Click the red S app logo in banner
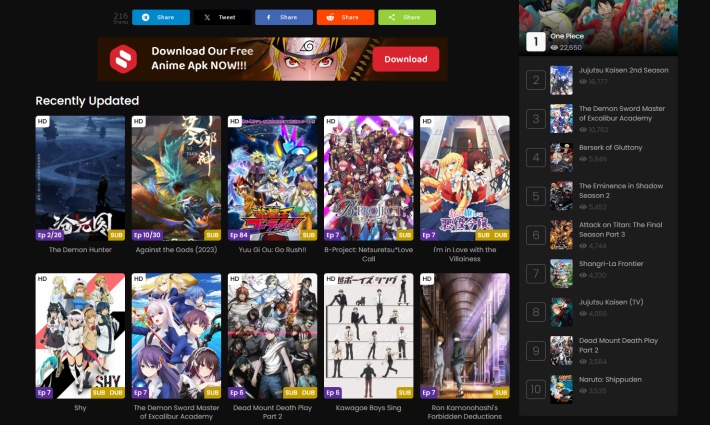This screenshot has width=710, height=425. pos(123,59)
